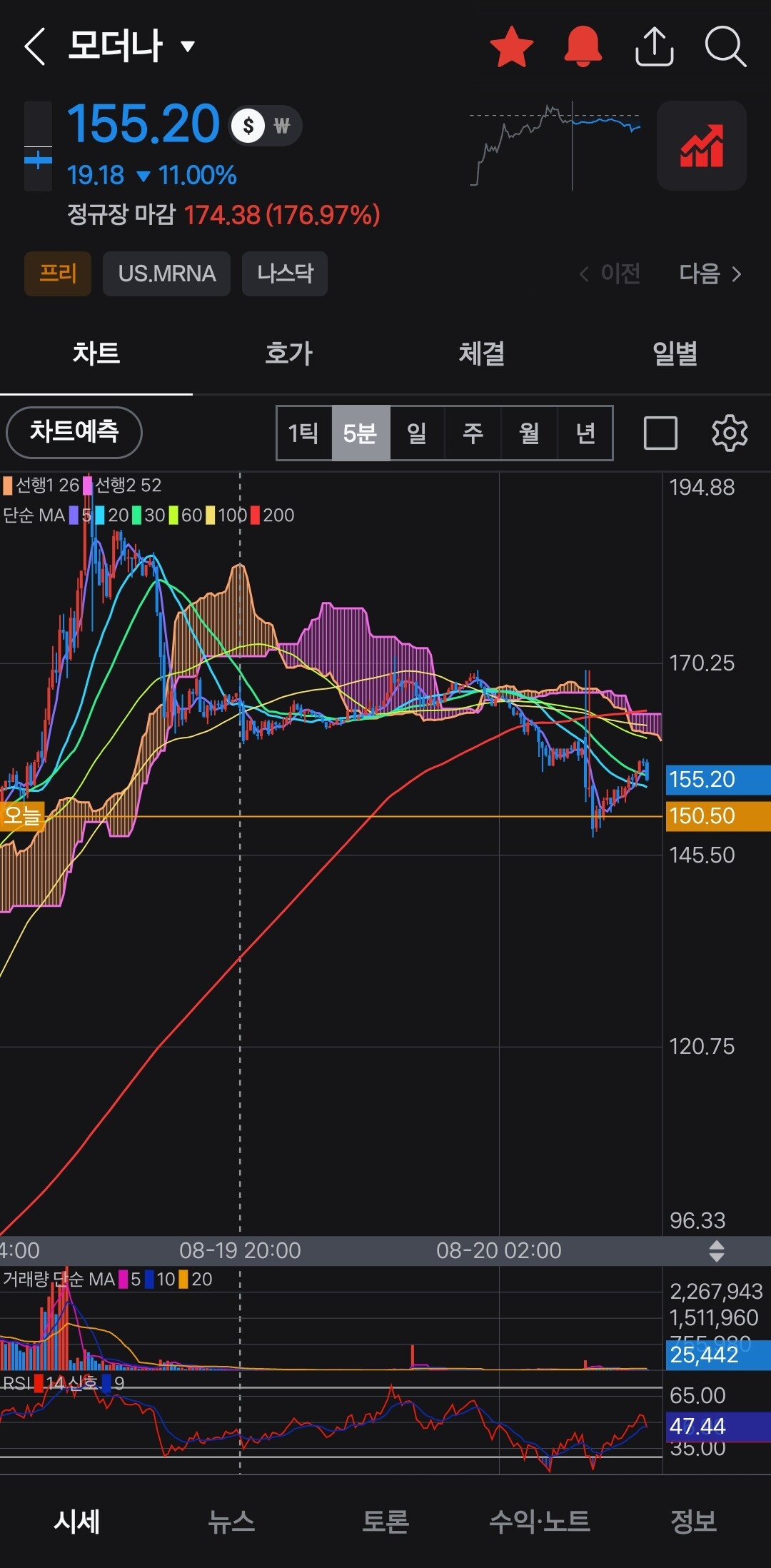This screenshot has width=771, height=1568.
Task: Tap the US.MRNA ticker tag
Action: pyautogui.click(x=166, y=273)
